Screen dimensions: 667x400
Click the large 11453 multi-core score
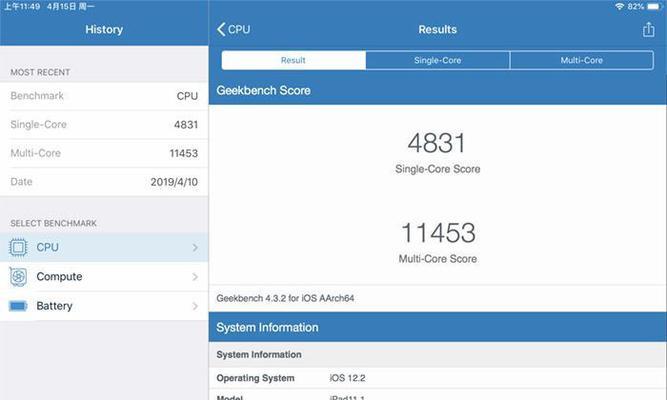click(x=438, y=233)
